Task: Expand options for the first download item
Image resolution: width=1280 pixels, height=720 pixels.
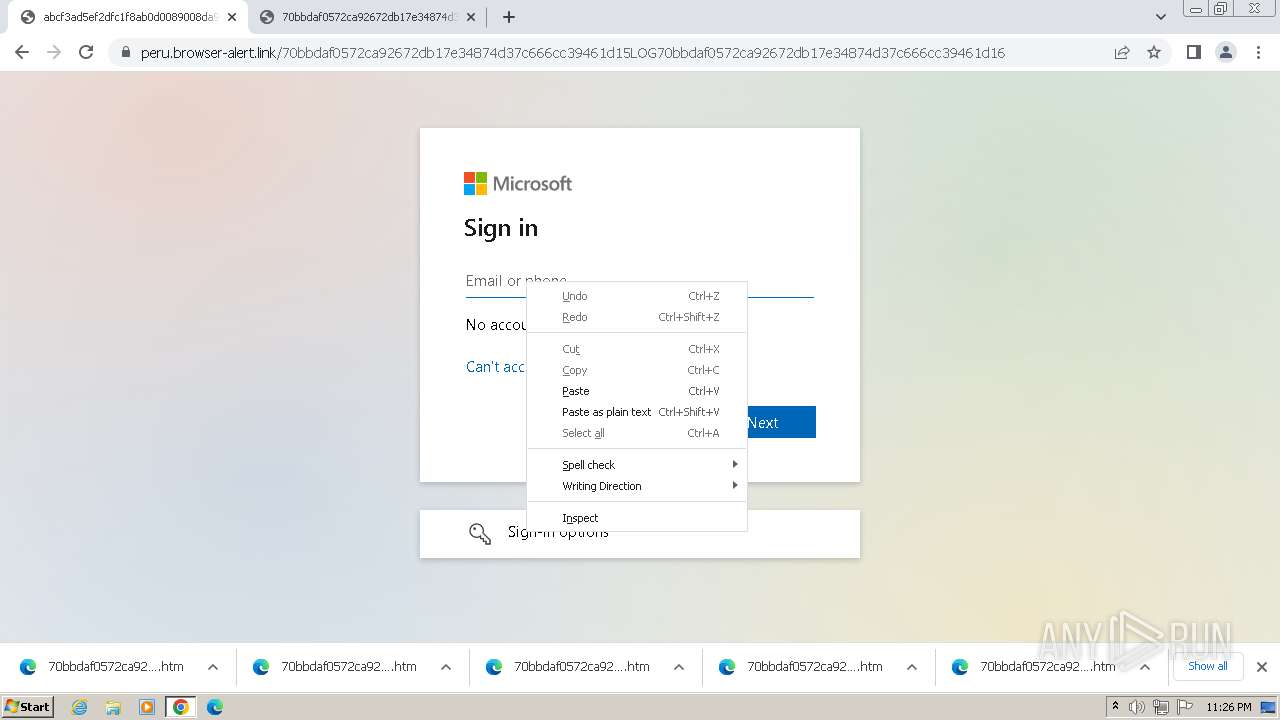Action: point(213,667)
